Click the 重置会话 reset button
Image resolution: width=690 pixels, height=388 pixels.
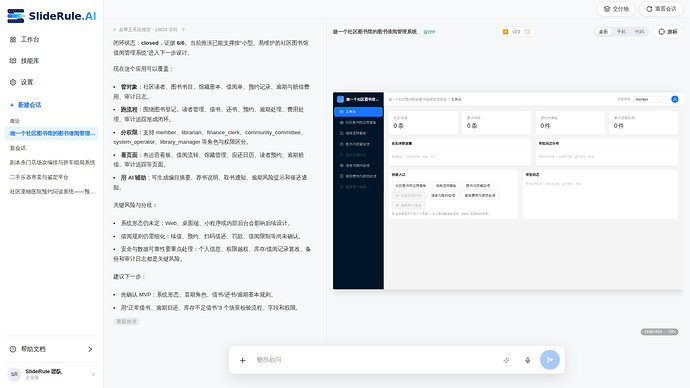(x=661, y=9)
